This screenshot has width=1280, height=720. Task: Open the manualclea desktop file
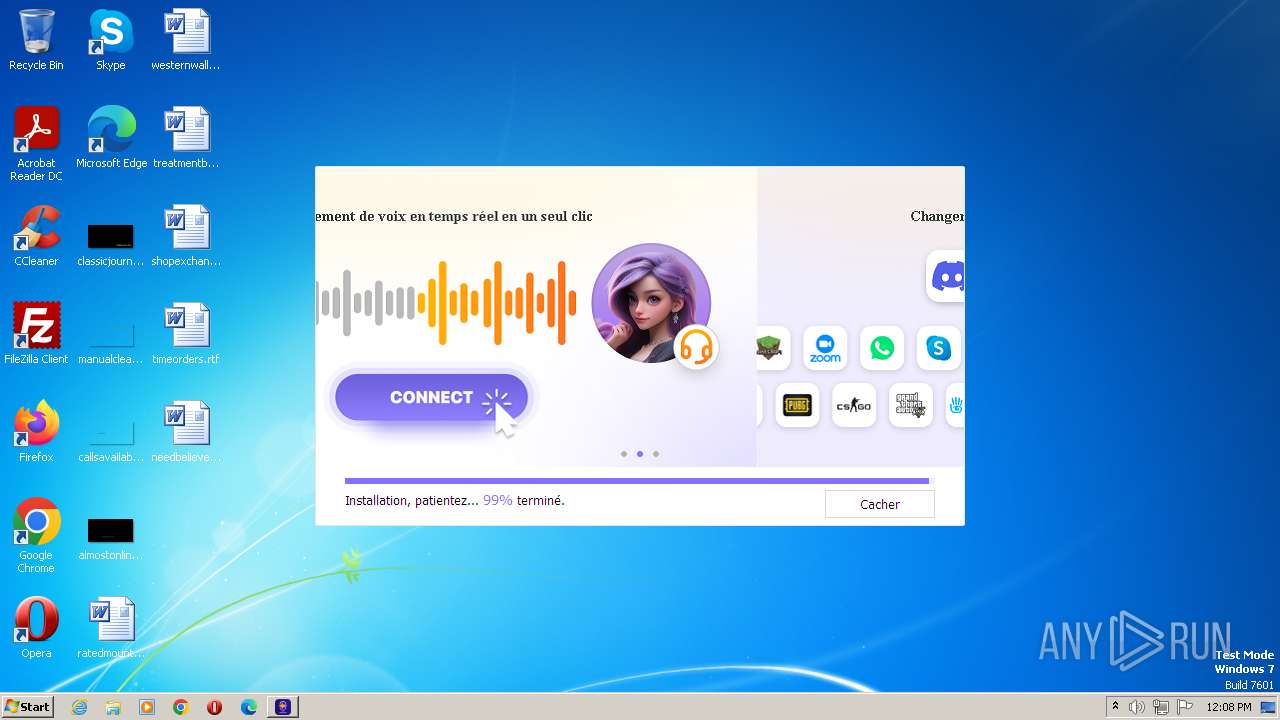click(110, 343)
